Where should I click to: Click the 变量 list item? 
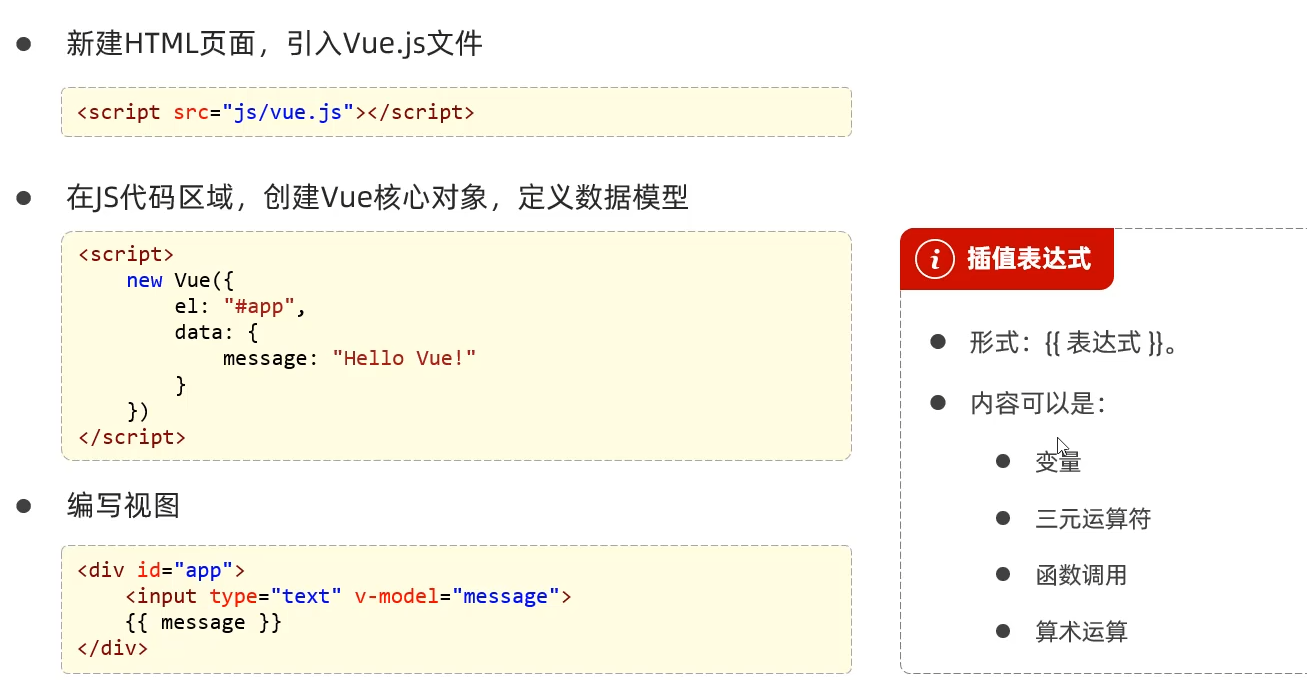[x=1058, y=461]
